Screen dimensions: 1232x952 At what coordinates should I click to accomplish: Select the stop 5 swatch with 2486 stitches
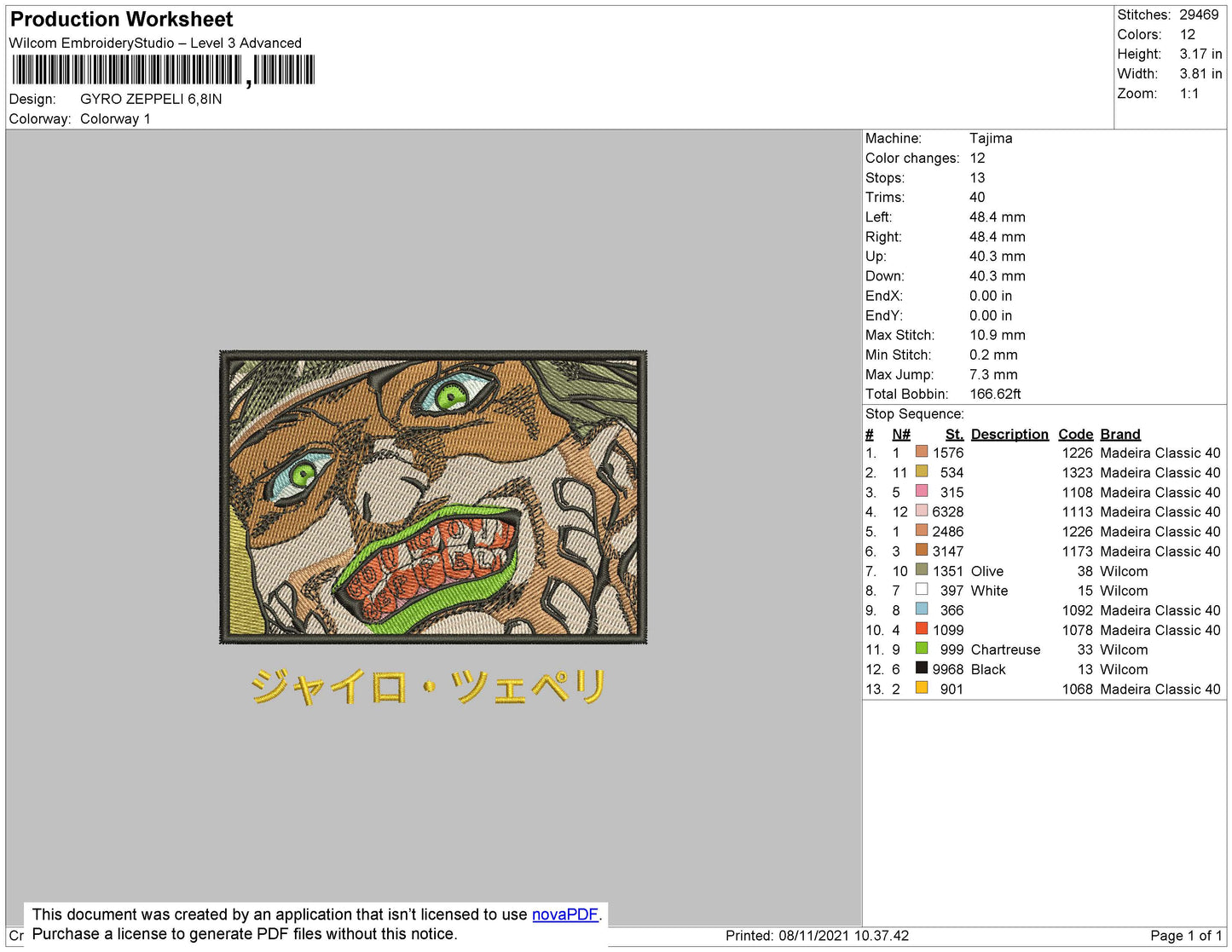(x=922, y=530)
